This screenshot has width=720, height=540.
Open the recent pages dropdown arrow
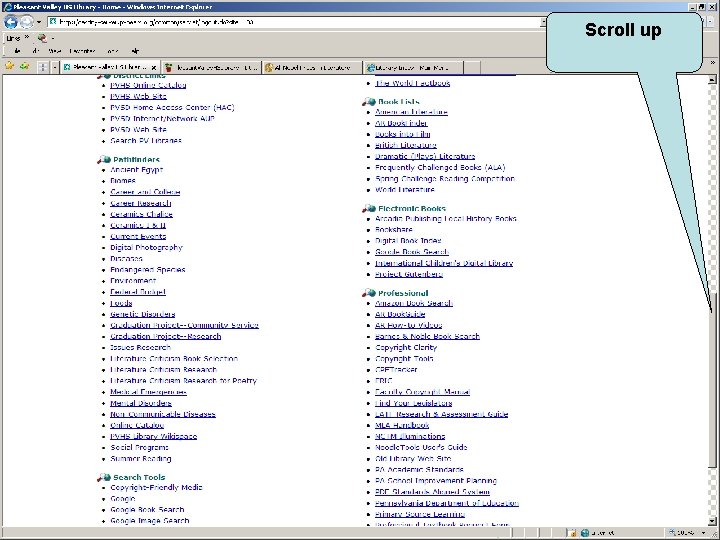tap(39, 22)
